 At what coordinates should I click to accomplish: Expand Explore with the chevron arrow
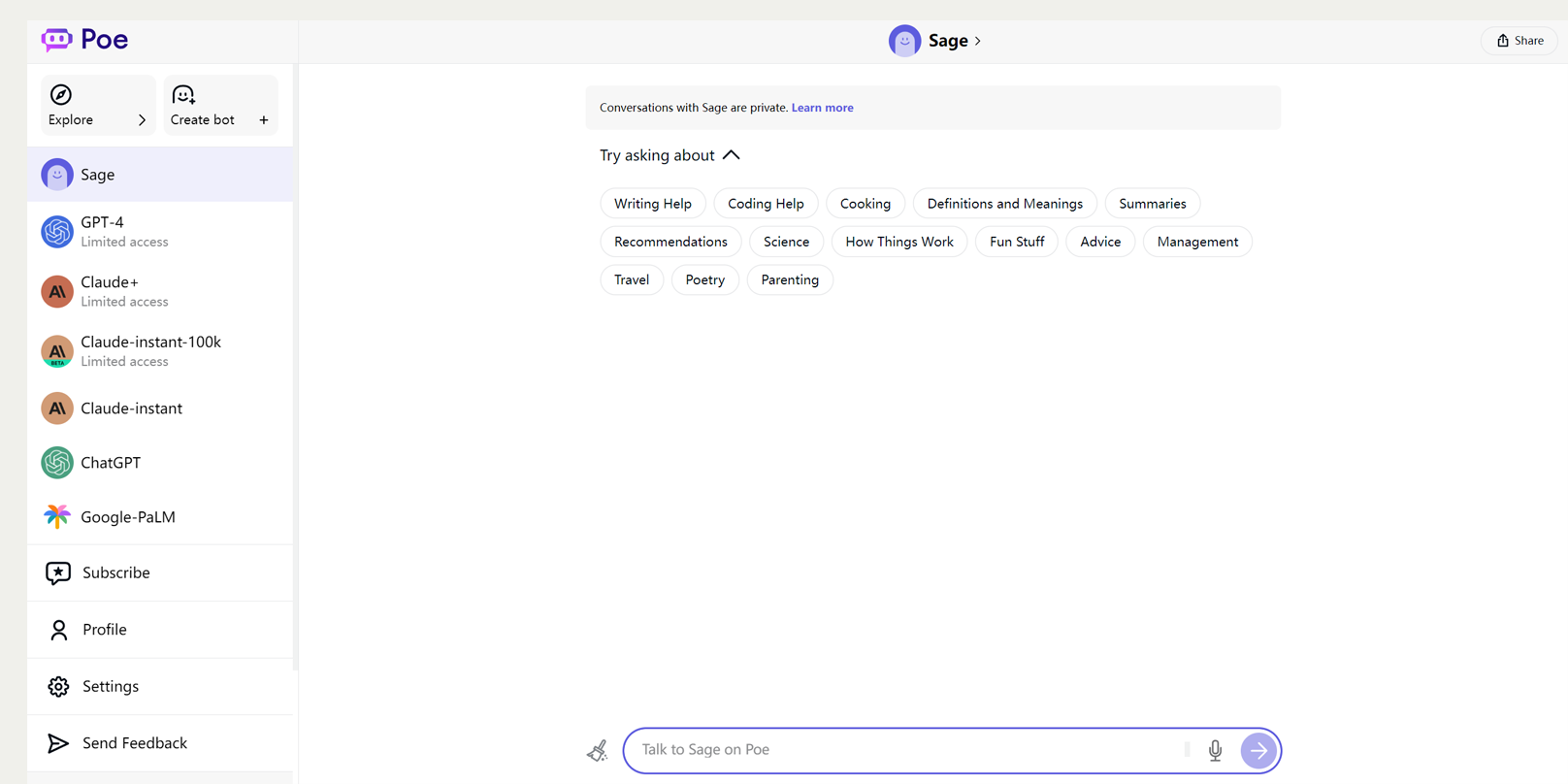(142, 120)
